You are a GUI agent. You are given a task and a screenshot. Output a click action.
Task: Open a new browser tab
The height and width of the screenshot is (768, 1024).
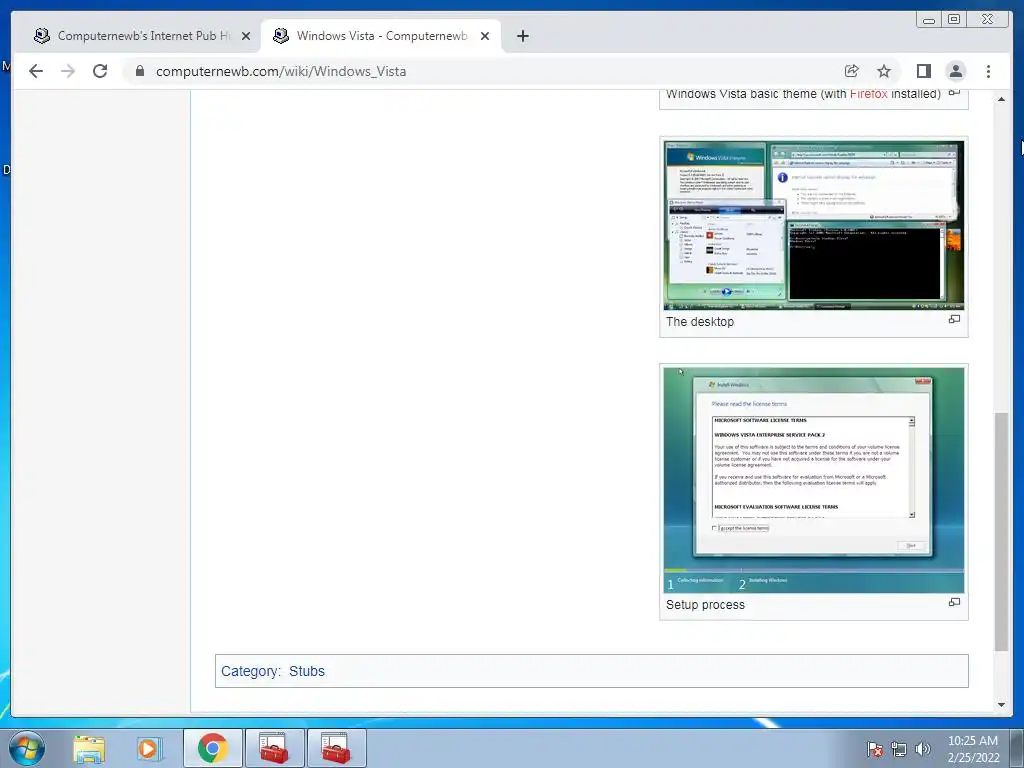(522, 36)
